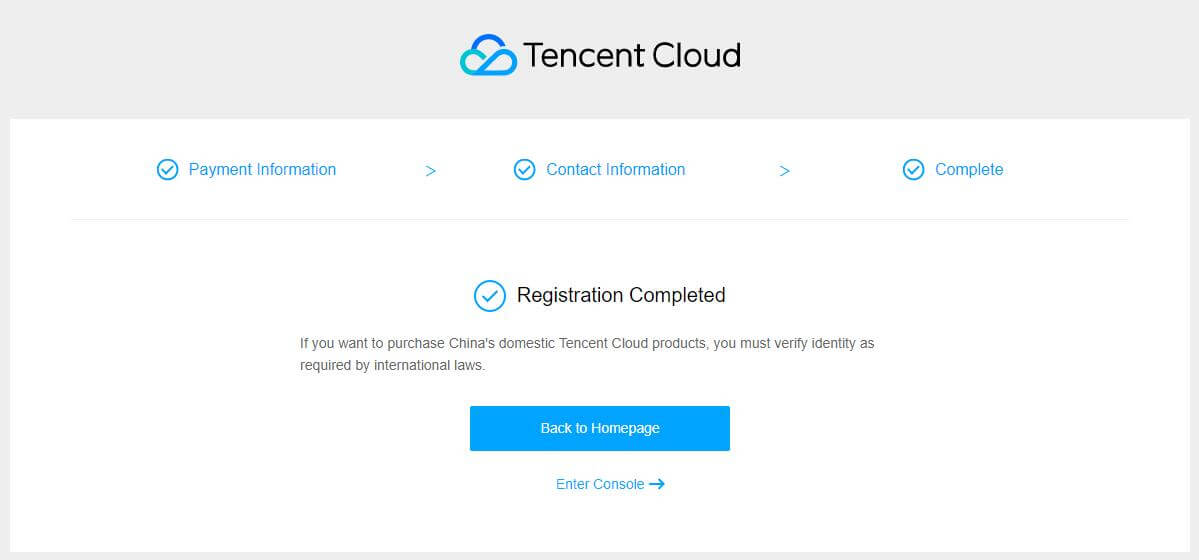Viewport: 1199px width, 560px height.
Task: Click the Contact Information checkmark icon
Action: click(x=525, y=170)
